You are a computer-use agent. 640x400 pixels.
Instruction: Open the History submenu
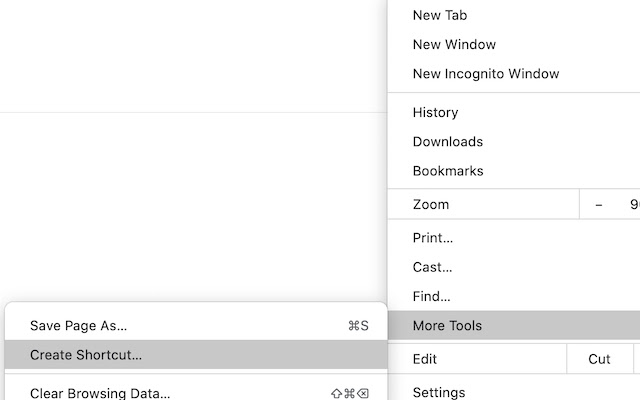[x=436, y=113]
